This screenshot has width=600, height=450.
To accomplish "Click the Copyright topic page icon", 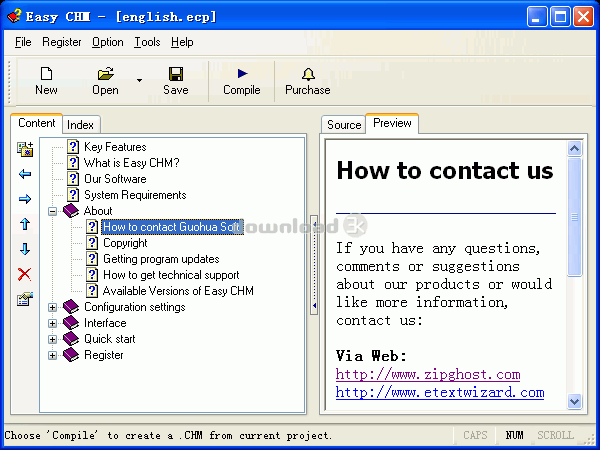I will coord(92,243).
